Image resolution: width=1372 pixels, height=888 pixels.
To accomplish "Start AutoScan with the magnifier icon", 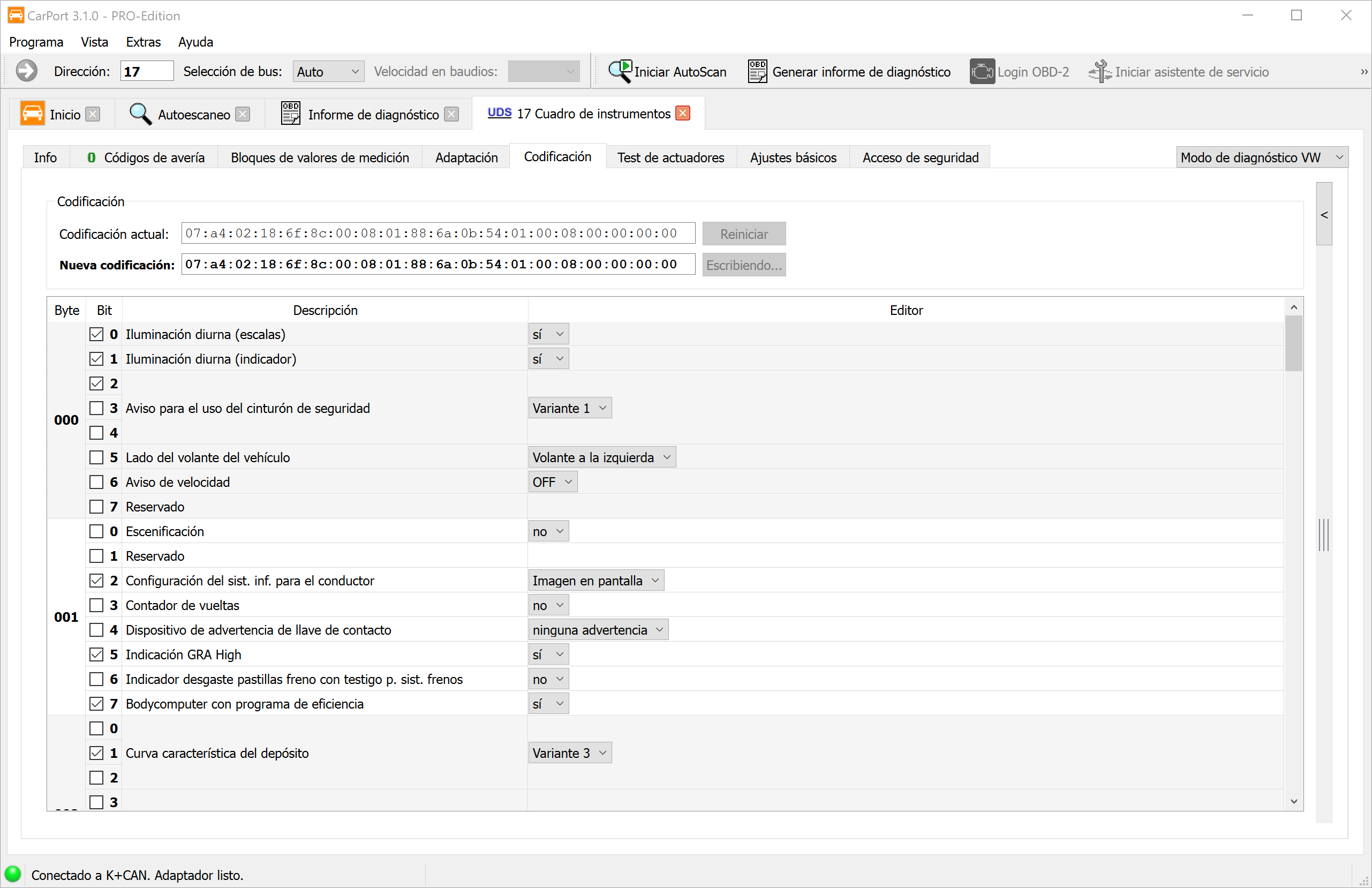I will click(620, 72).
